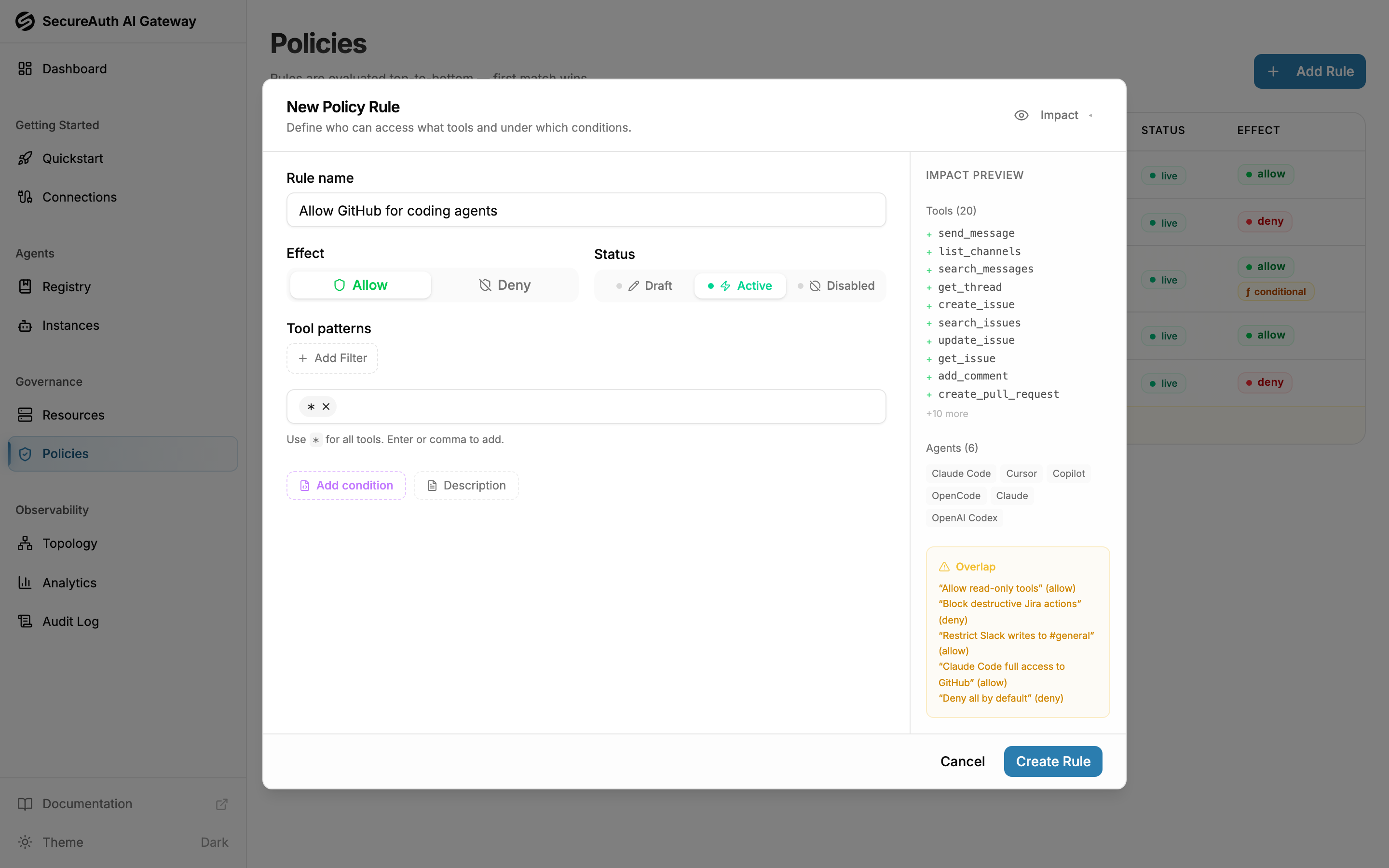Open the Add Filter dropdown
1389x868 pixels.
(332, 358)
